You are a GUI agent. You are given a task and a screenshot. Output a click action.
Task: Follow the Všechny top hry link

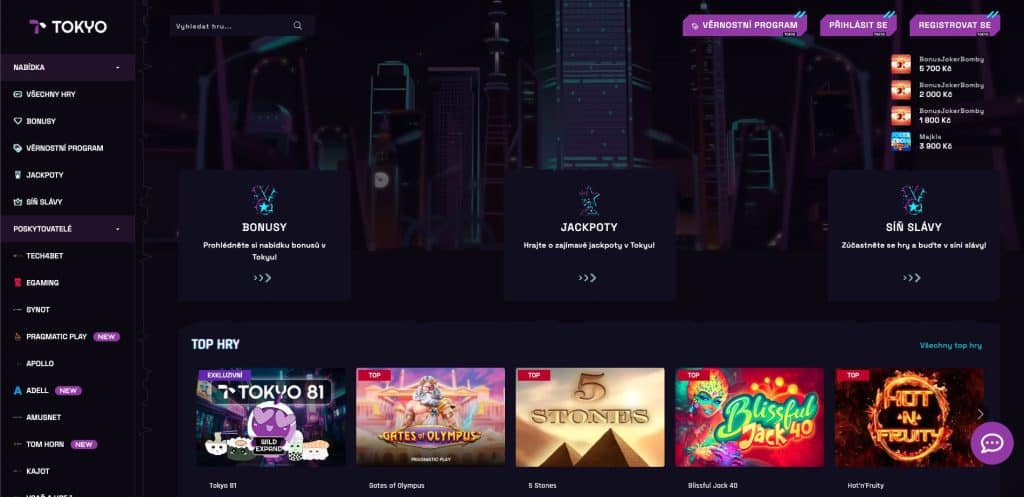pos(950,345)
